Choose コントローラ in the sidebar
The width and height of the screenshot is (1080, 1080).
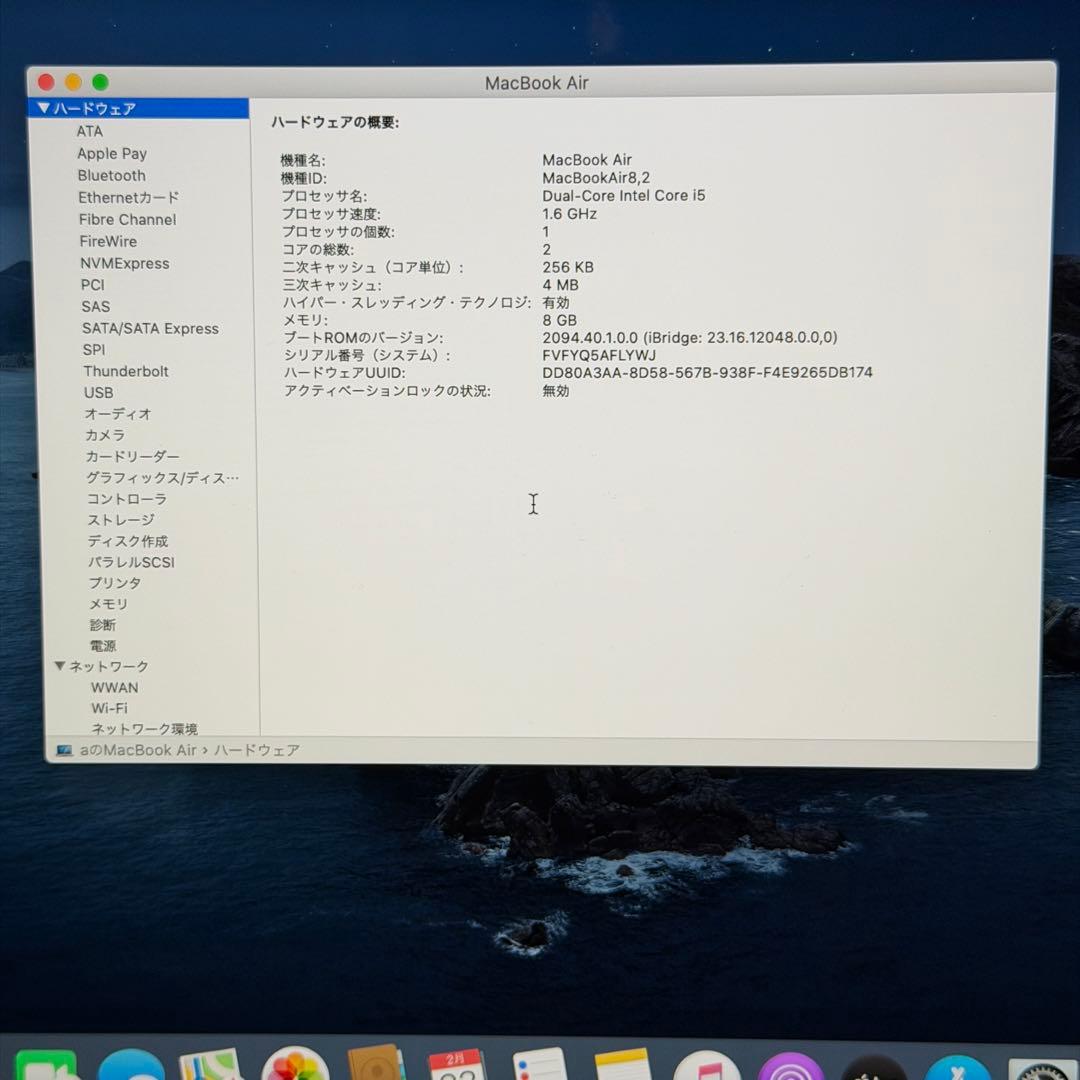coord(127,499)
